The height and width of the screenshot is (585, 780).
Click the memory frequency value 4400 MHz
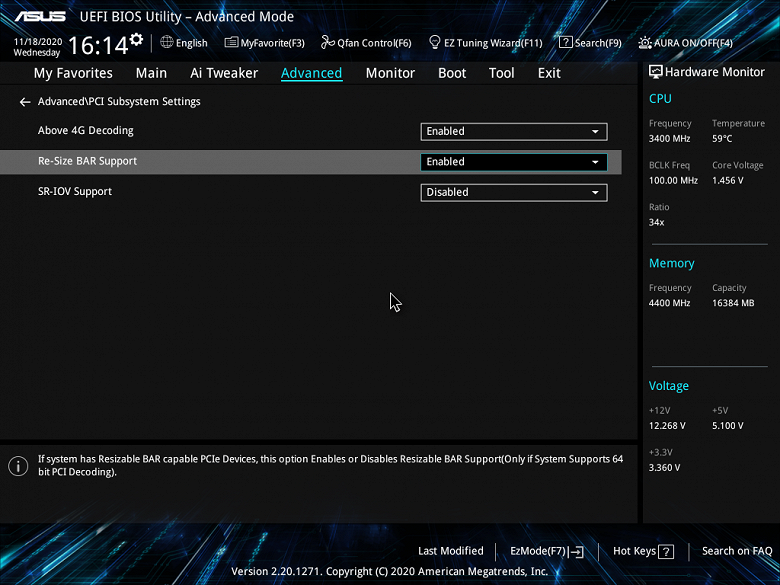click(x=669, y=303)
